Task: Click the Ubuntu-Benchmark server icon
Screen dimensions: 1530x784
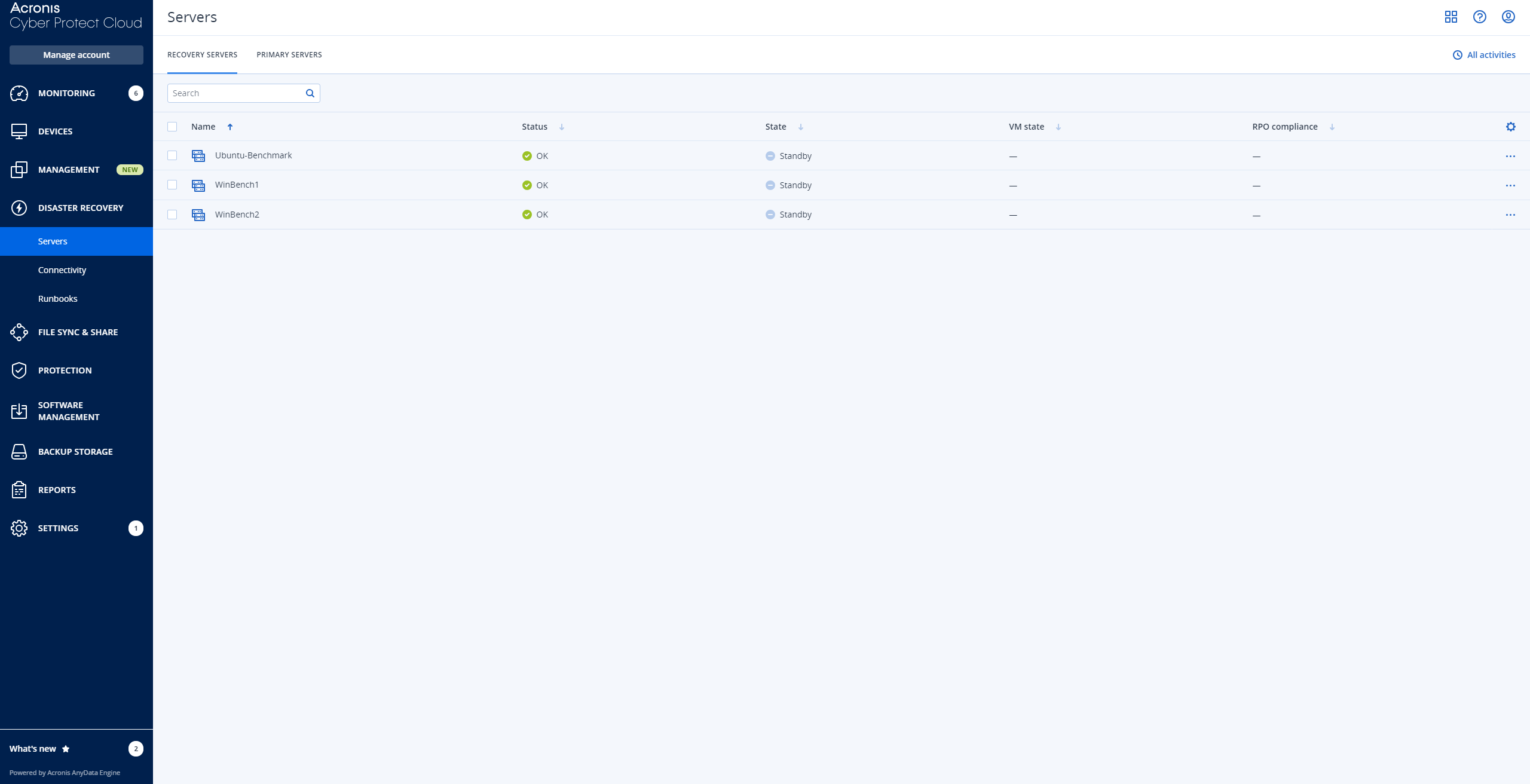Action: (198, 156)
